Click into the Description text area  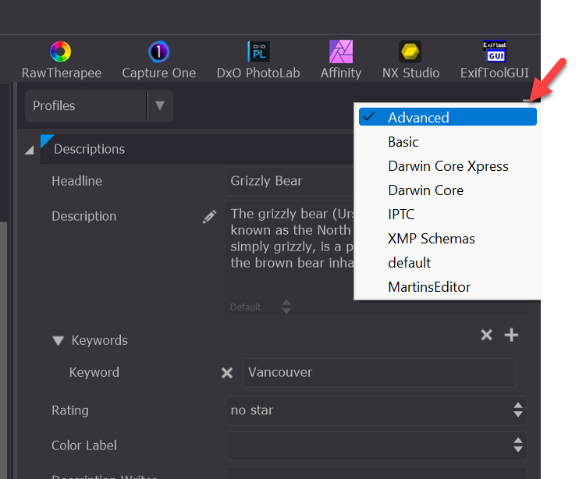(x=290, y=249)
